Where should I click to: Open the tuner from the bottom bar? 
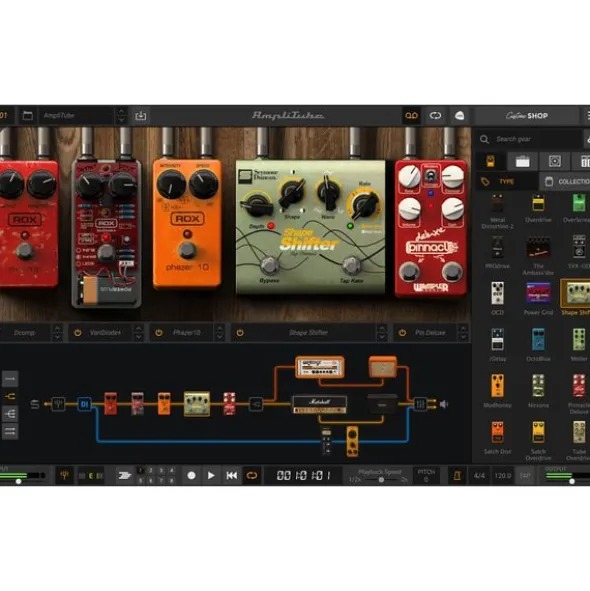click(x=64, y=475)
